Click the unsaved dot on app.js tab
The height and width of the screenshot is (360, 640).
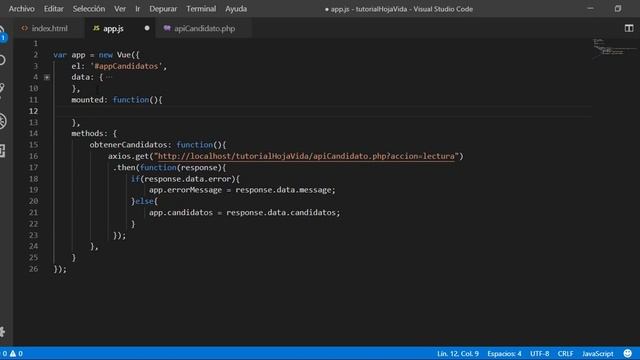[x=147, y=28]
